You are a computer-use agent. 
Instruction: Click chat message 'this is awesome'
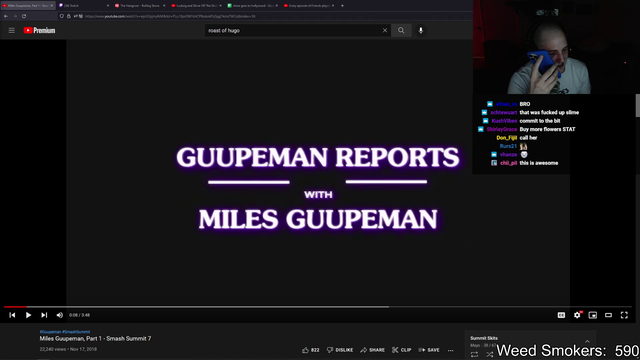539,163
